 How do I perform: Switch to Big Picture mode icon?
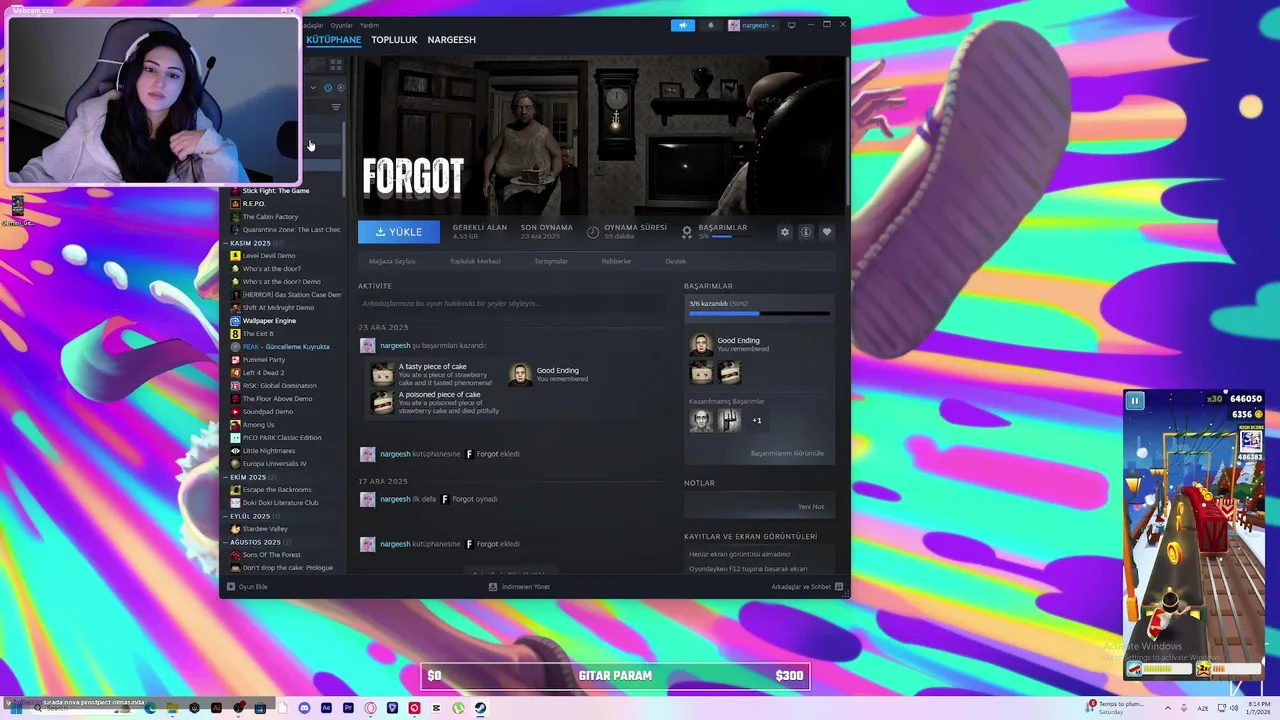(x=792, y=25)
